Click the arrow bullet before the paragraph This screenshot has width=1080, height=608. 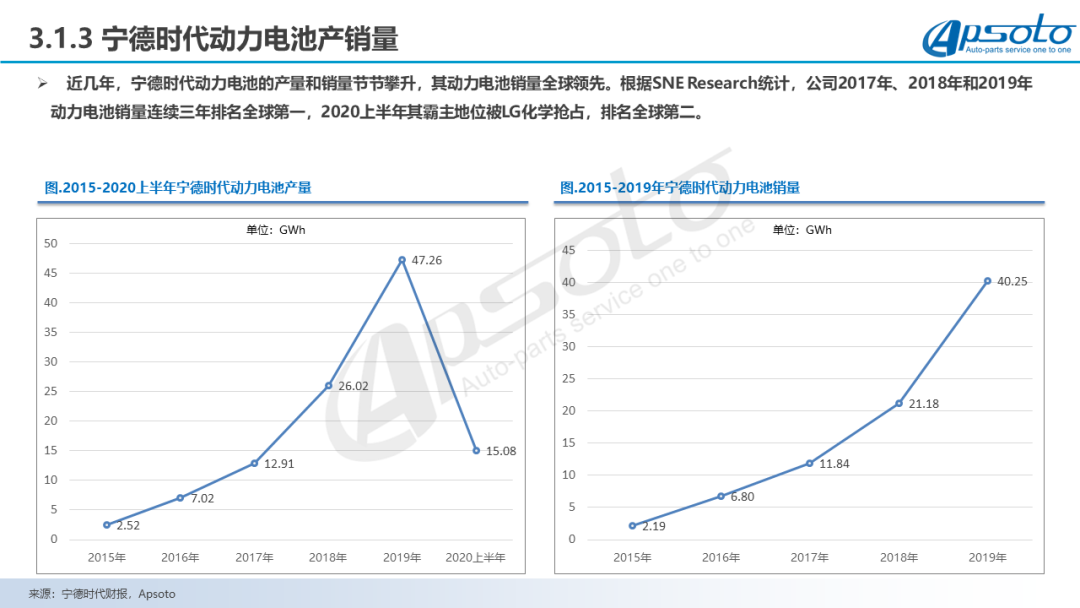(43, 83)
